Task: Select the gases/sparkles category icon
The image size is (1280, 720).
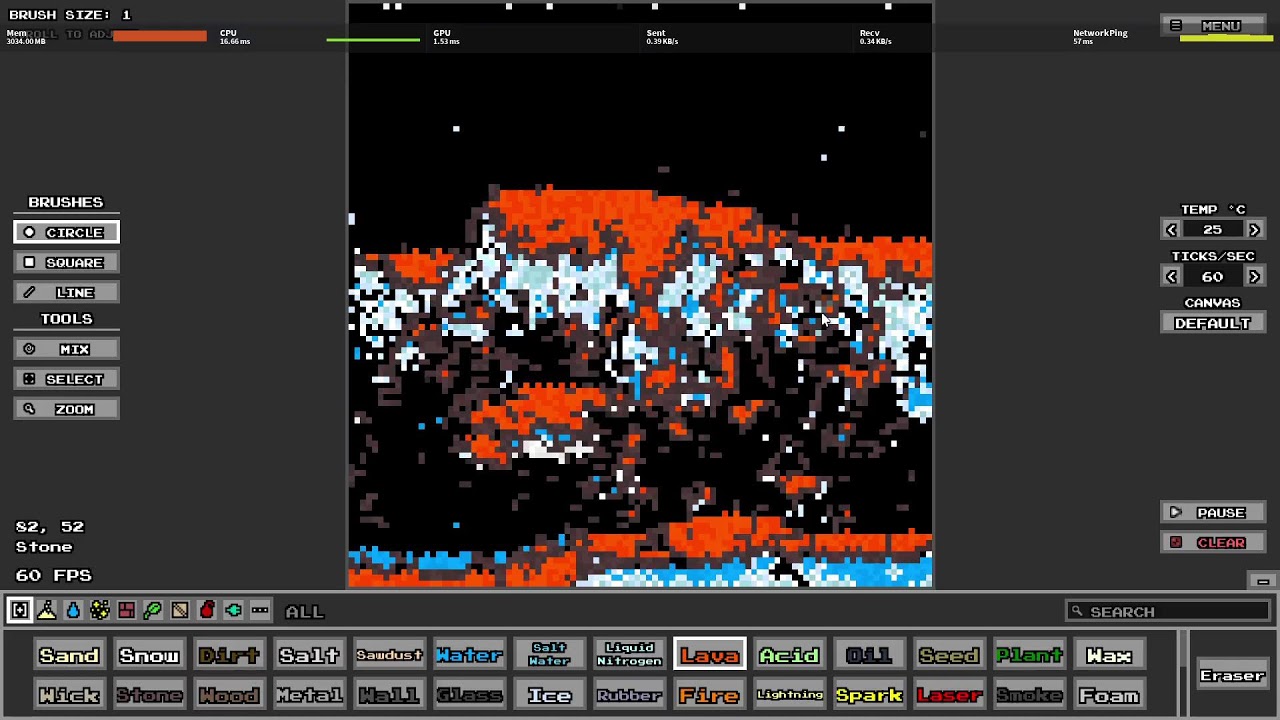Action: pos(100,610)
